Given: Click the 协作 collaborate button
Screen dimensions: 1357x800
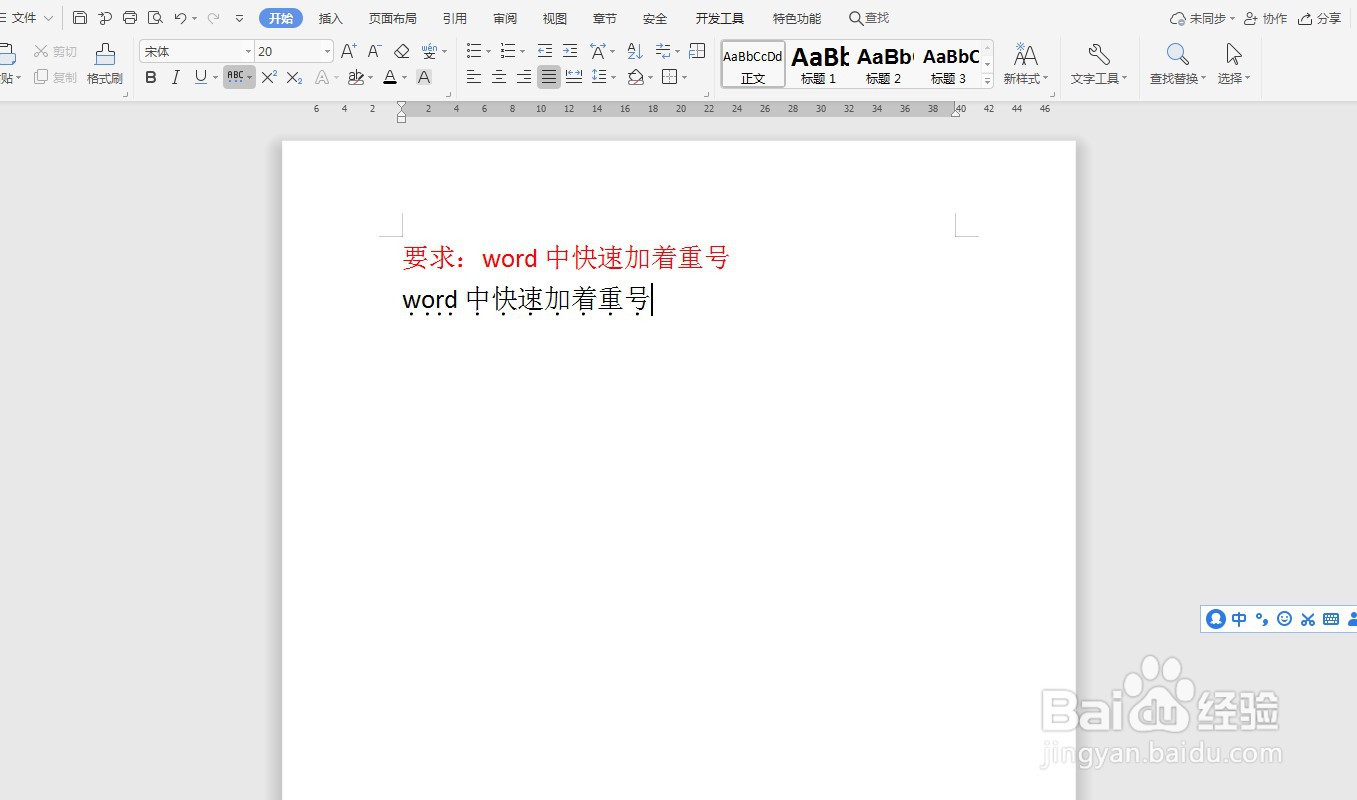Looking at the screenshot, I should click(x=1265, y=18).
